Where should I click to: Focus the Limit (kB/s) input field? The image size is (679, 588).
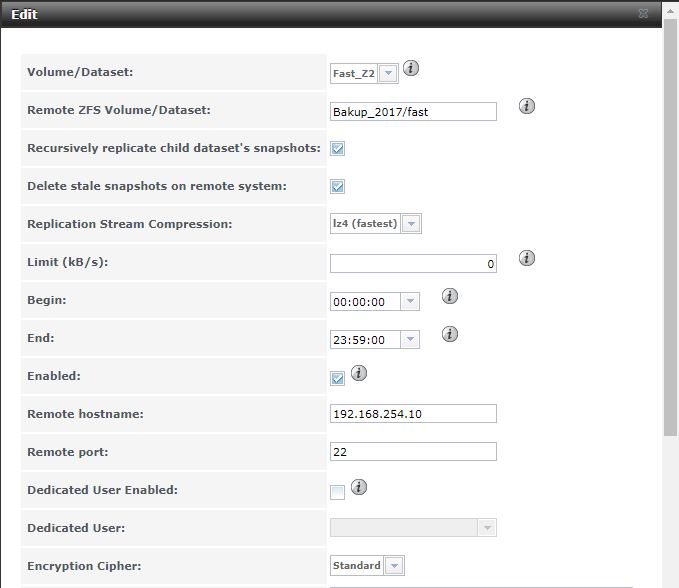click(413, 264)
